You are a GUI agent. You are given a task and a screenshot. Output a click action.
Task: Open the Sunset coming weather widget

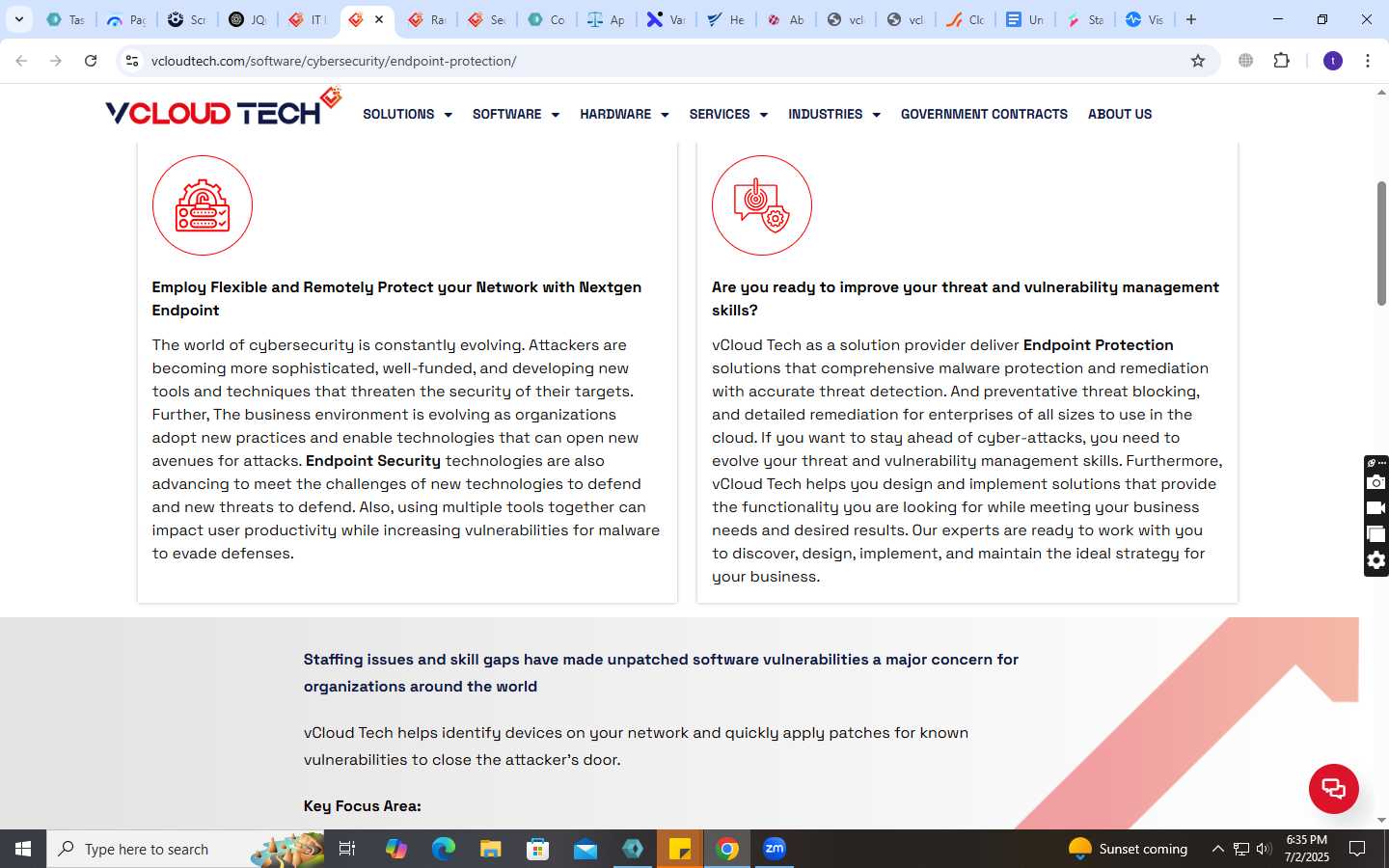[1129, 849]
